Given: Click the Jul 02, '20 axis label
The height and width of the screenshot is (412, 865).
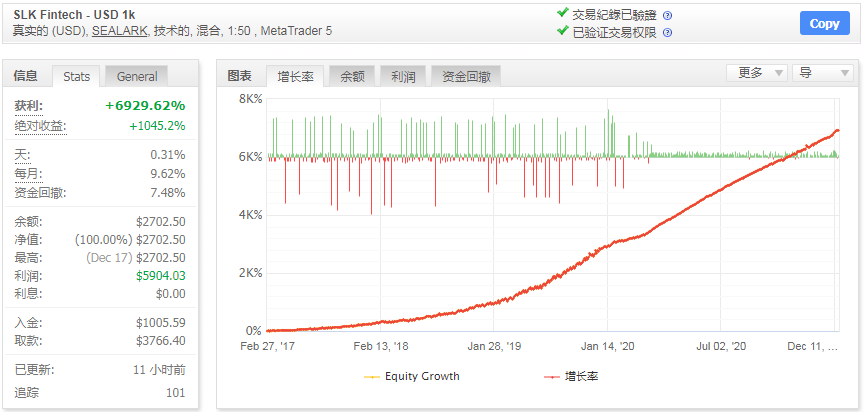Looking at the screenshot, I should 721,346.
